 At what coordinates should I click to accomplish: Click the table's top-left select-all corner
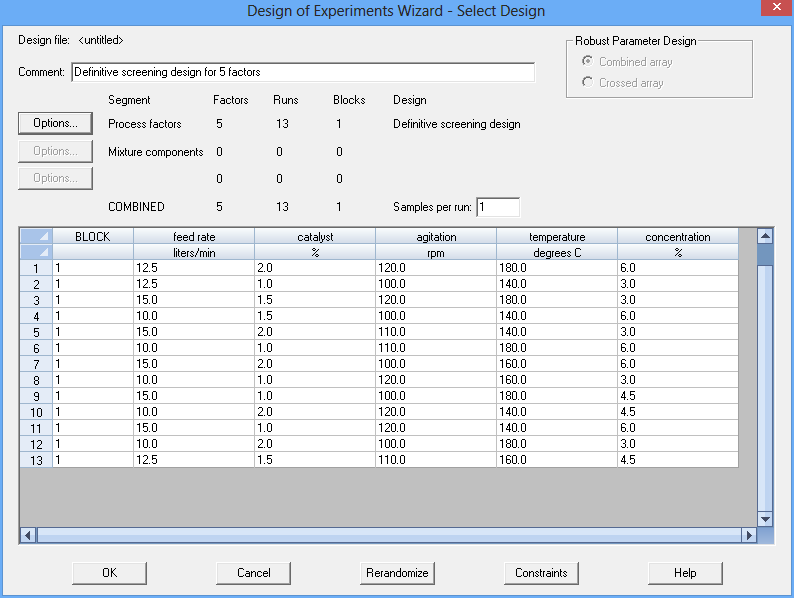36,237
